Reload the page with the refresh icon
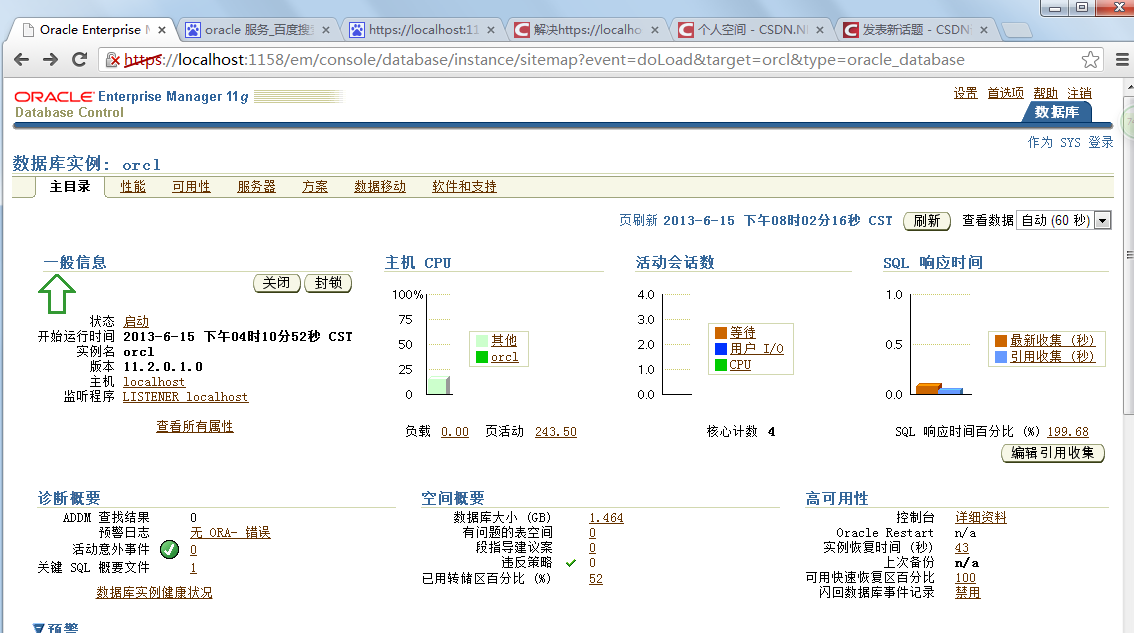Screen dimensions: 1134x633 click(x=80, y=59)
